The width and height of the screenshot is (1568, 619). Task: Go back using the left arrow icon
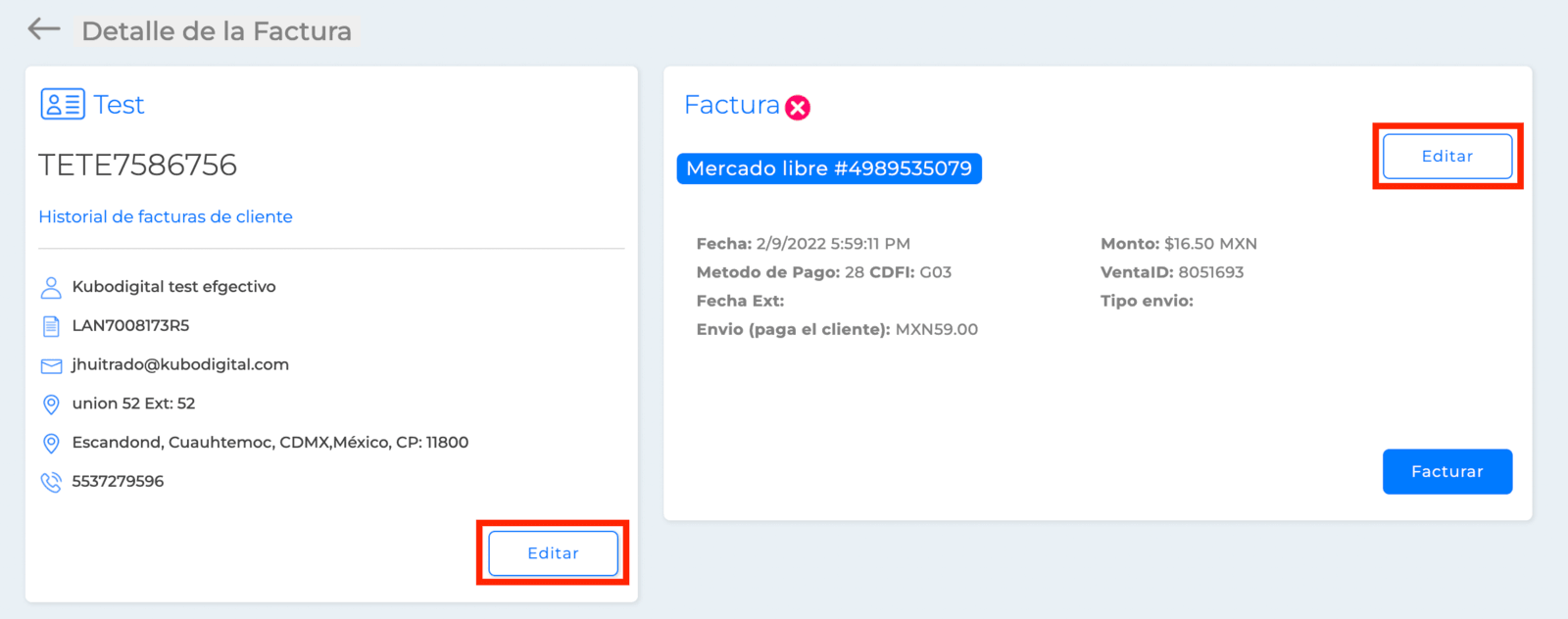[44, 29]
